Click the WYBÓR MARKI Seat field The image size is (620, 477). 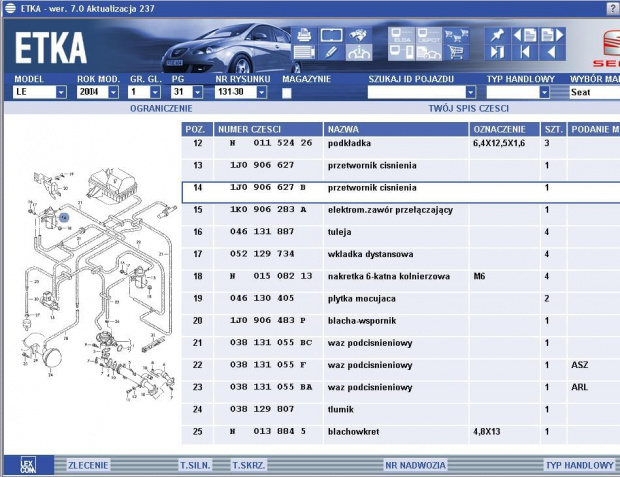[x=594, y=93]
